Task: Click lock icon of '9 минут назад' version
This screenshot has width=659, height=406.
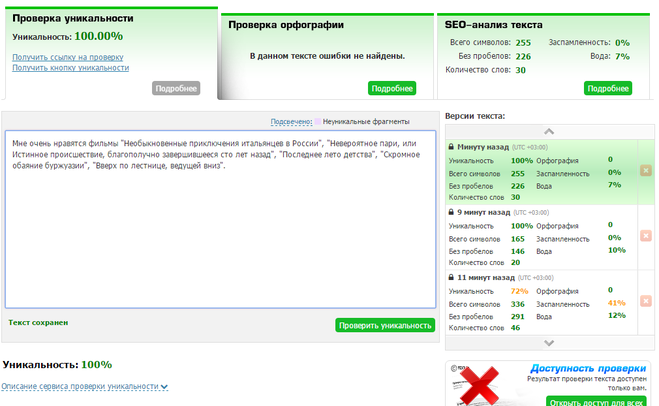Action: (451, 212)
